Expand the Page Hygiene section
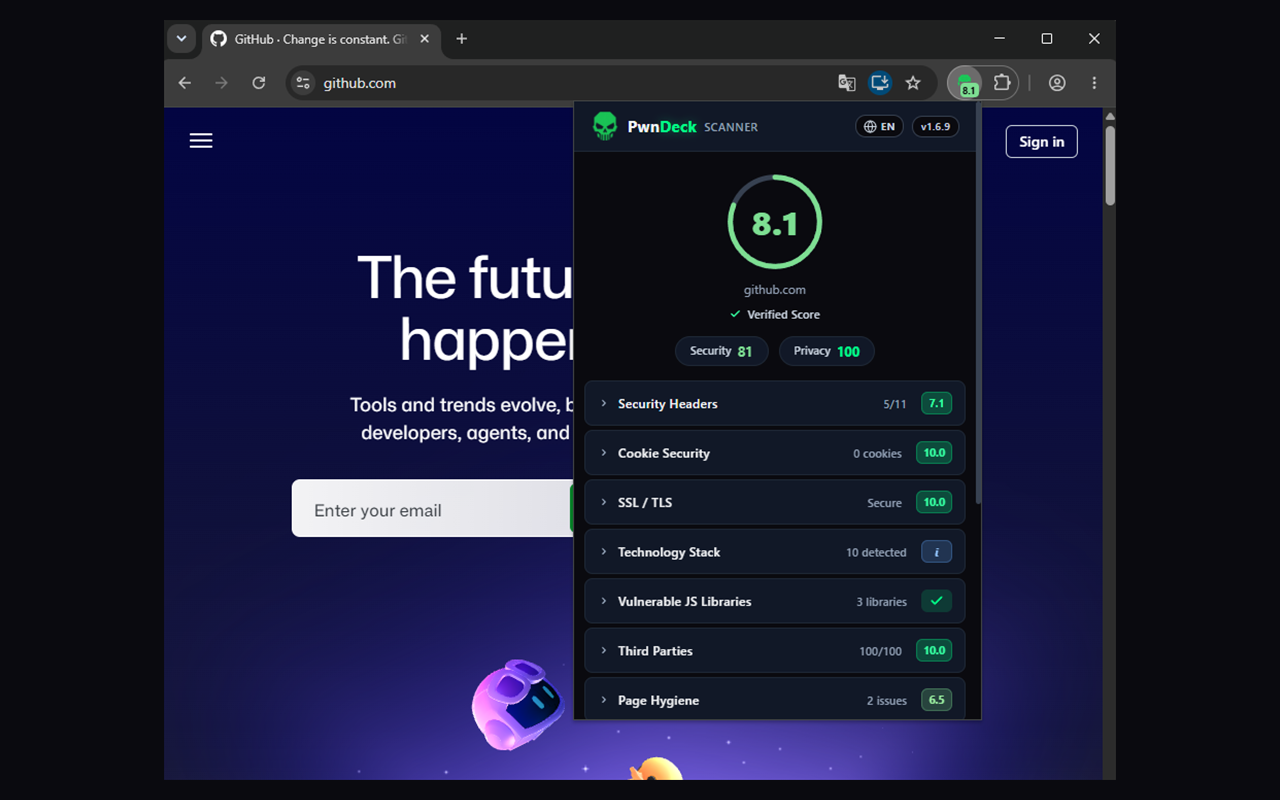Viewport: 1280px width, 800px height. click(775, 698)
